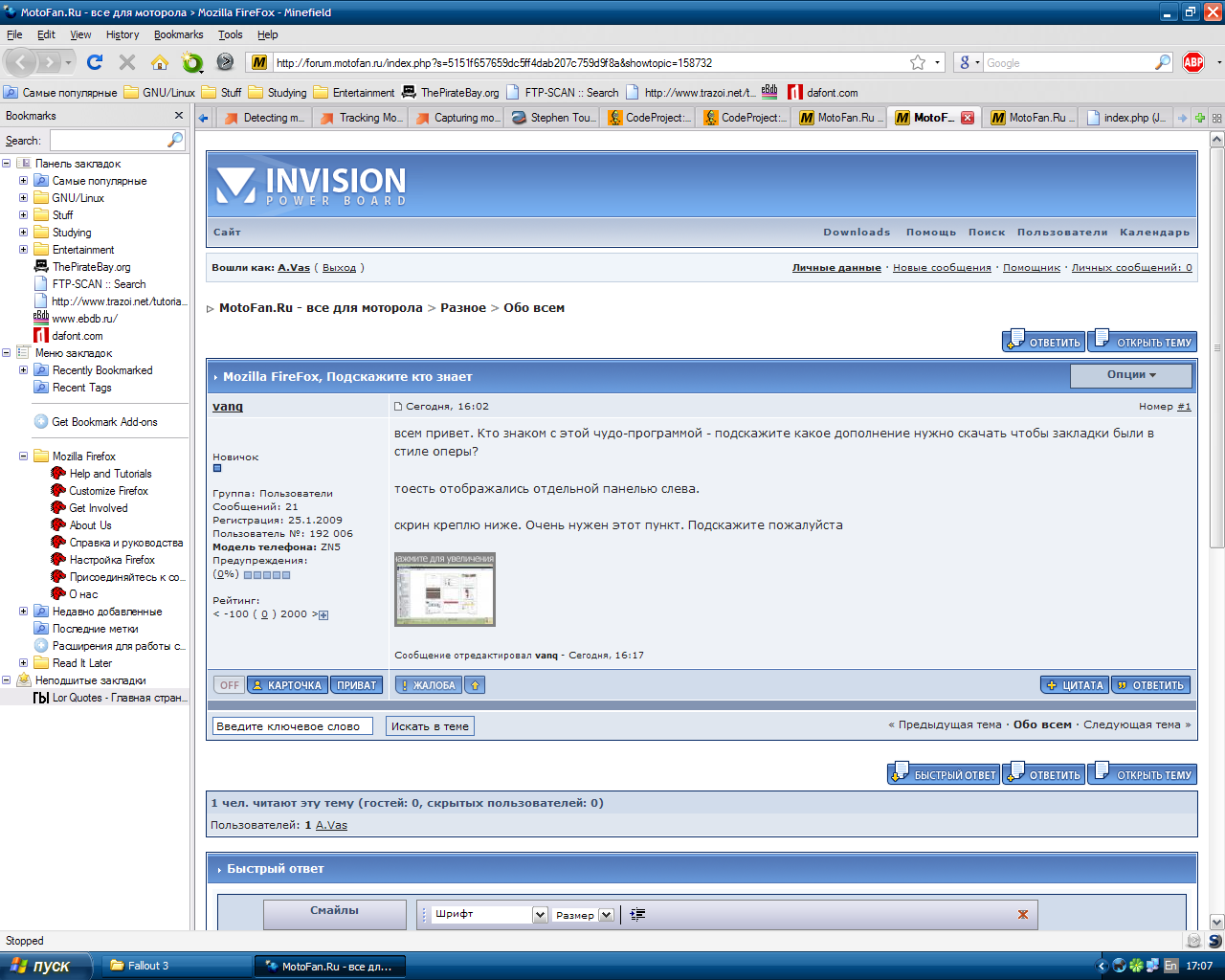The height and width of the screenshot is (980, 1225).
Task: Open the www.ebdb.ru sidebar bookmark
Action: (76, 319)
